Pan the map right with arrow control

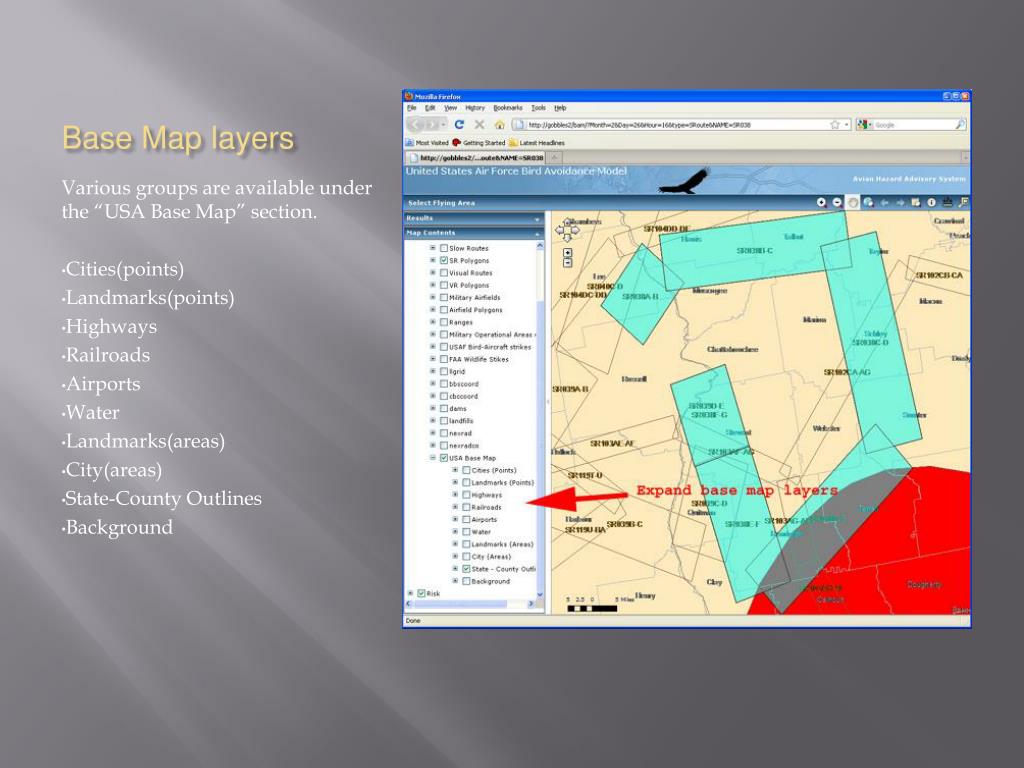click(575, 230)
